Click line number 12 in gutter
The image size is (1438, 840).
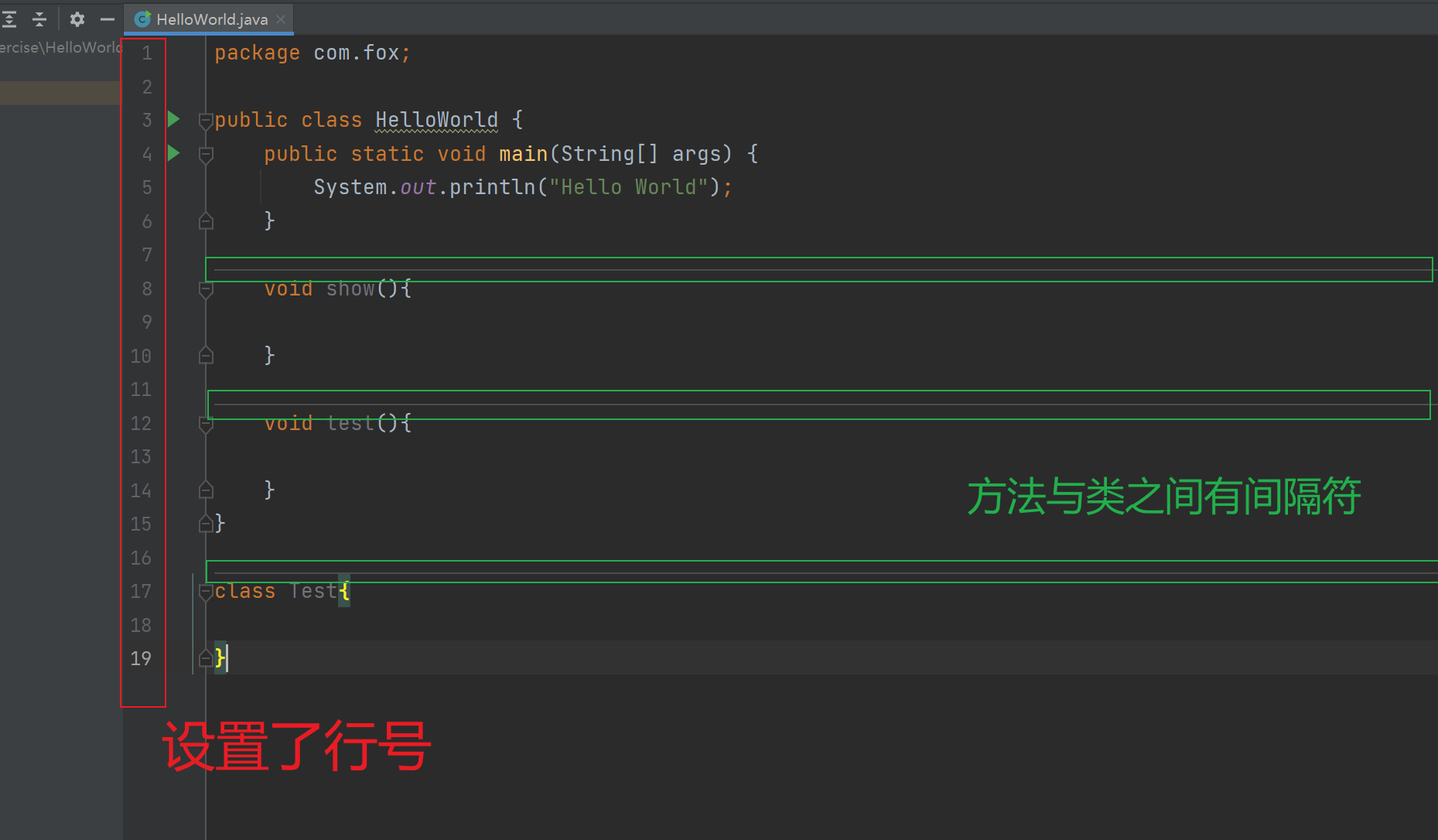[141, 423]
